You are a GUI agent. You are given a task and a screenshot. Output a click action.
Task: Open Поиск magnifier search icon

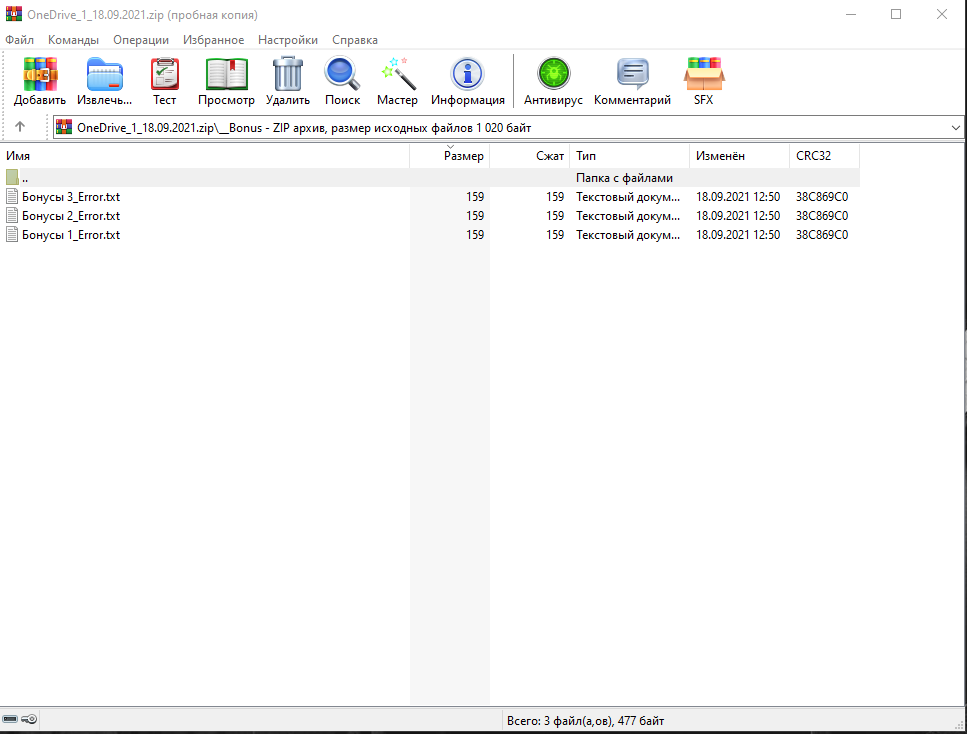click(342, 74)
